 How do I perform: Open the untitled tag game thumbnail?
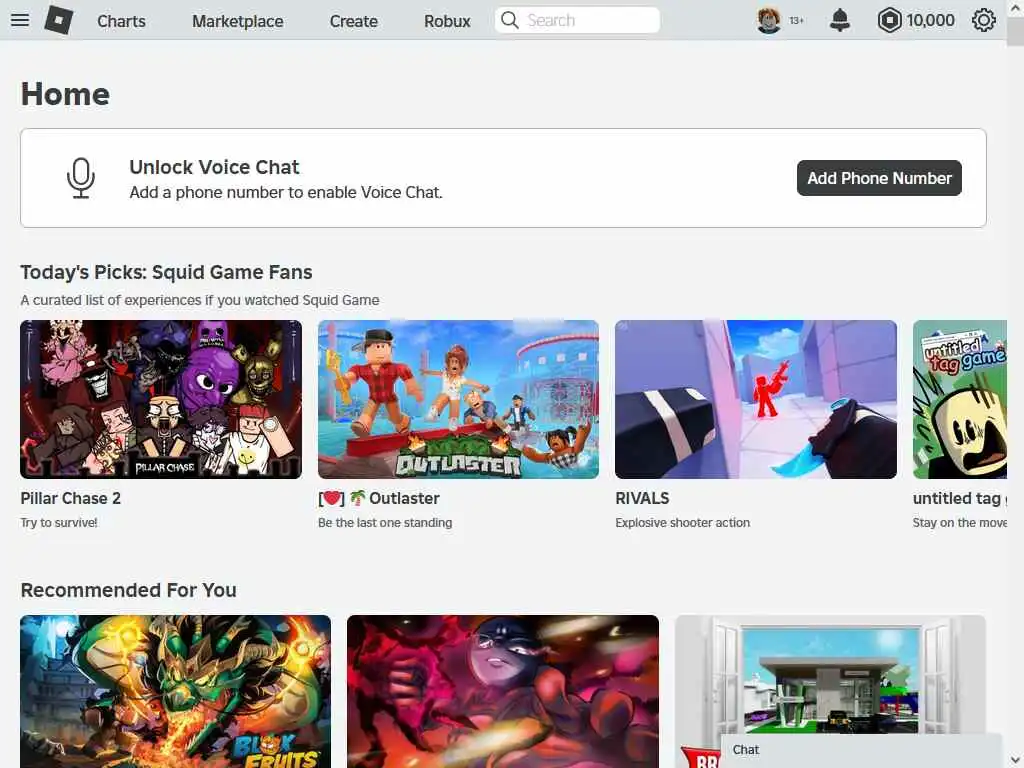coord(959,399)
